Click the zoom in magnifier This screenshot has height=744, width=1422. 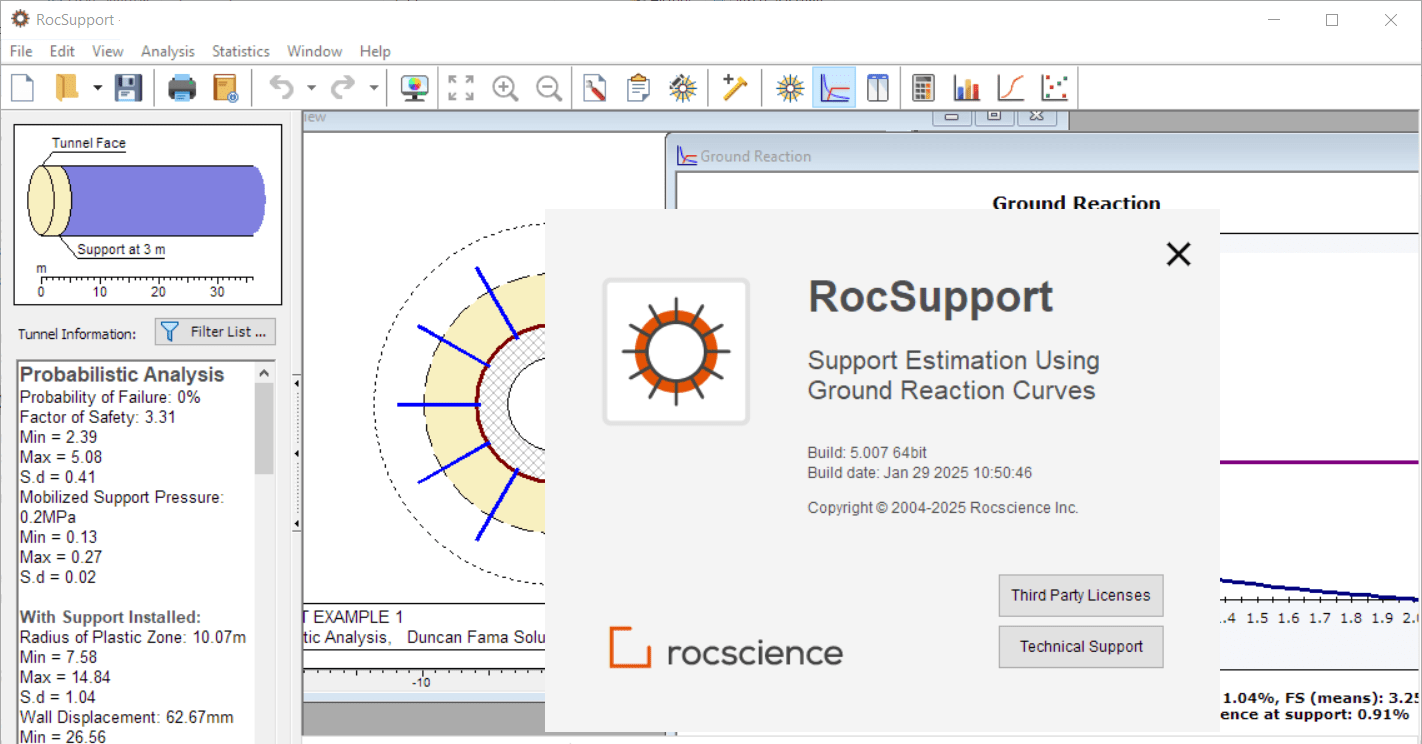[505, 88]
